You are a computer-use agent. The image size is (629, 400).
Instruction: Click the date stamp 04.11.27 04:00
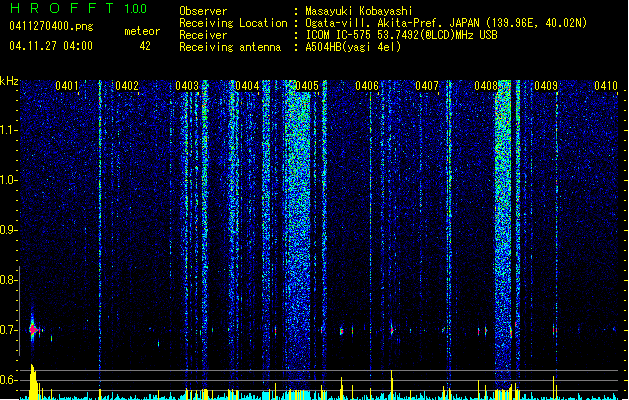[x=51, y=46]
